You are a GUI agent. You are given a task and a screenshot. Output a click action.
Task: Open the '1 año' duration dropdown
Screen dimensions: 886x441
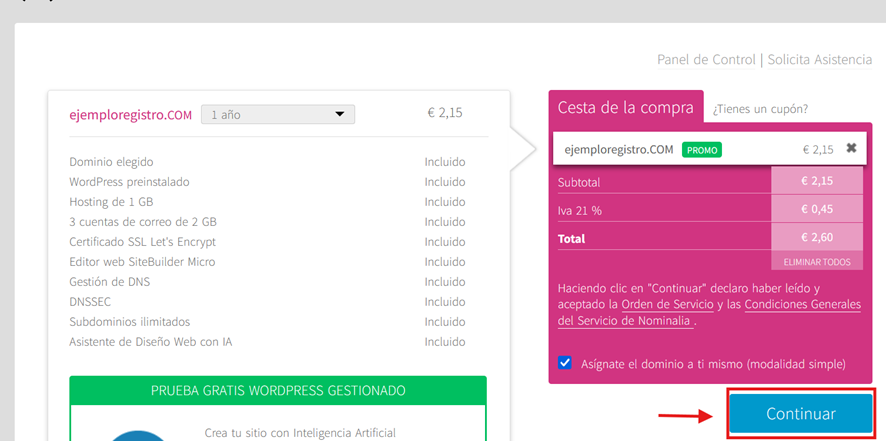click(277, 115)
